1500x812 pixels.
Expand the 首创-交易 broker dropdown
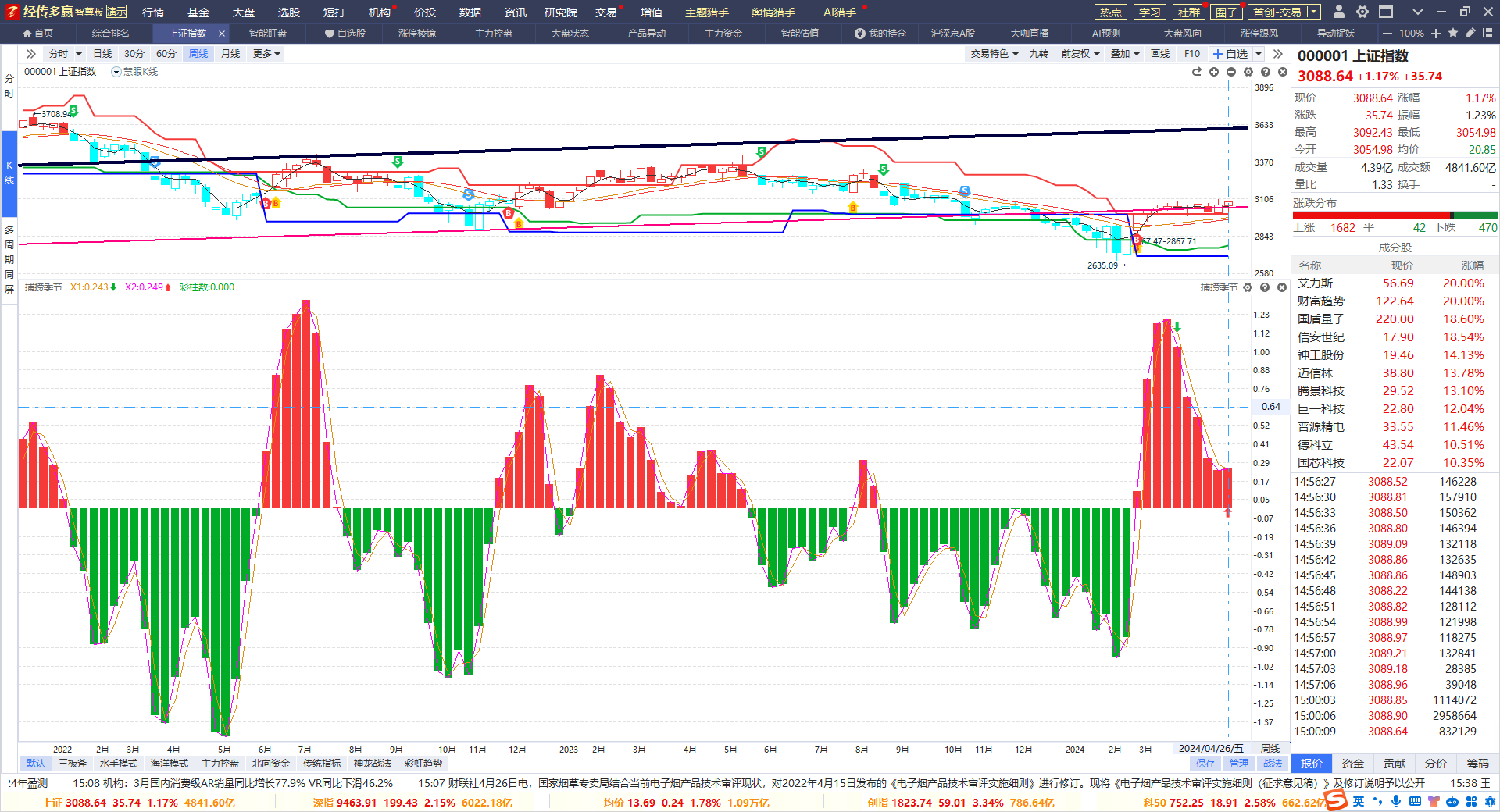point(1314,12)
